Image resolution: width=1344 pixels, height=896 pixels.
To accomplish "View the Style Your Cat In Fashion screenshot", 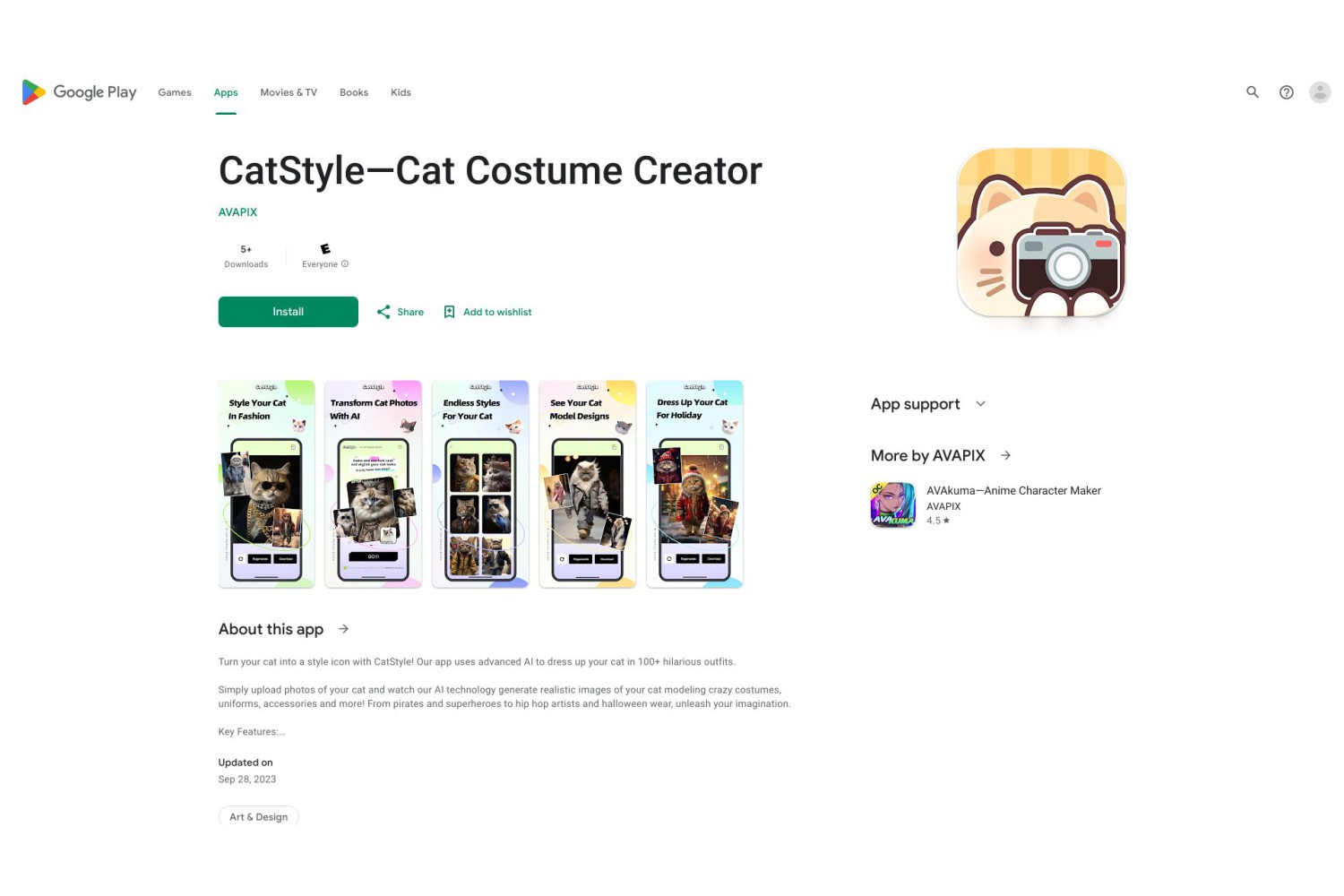I will coord(266,484).
